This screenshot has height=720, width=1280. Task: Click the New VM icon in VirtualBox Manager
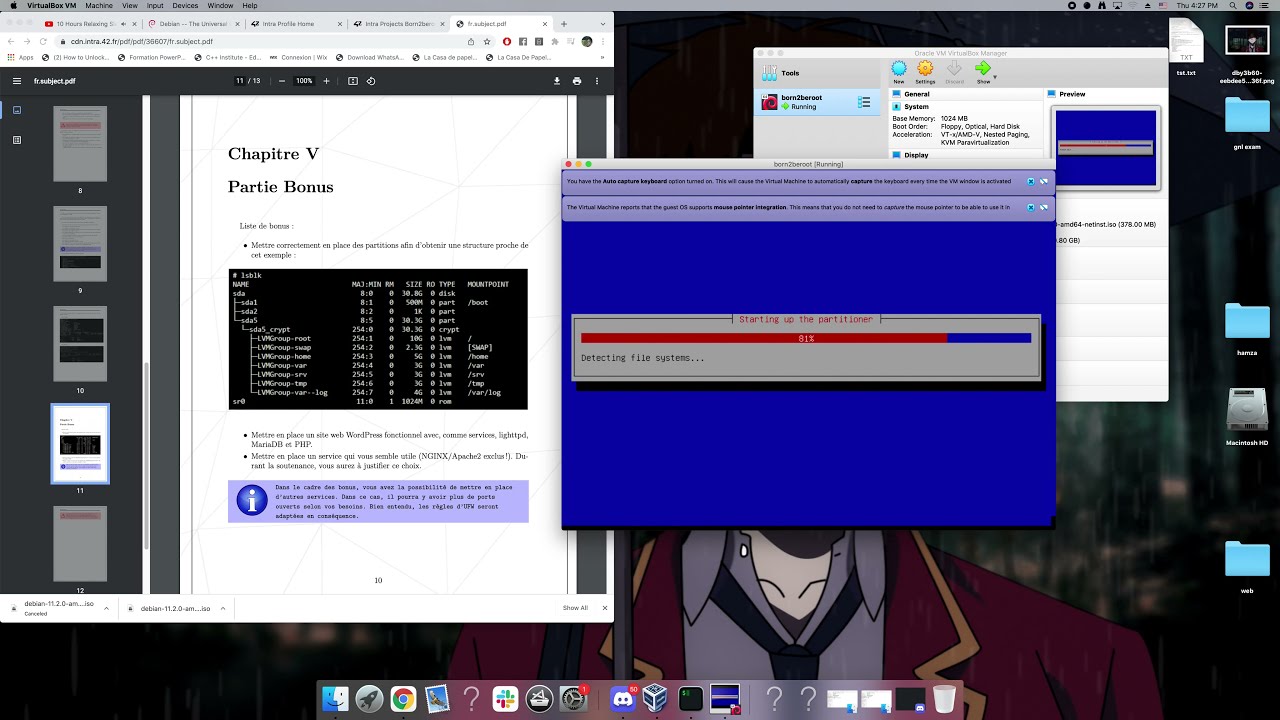[x=899, y=71]
